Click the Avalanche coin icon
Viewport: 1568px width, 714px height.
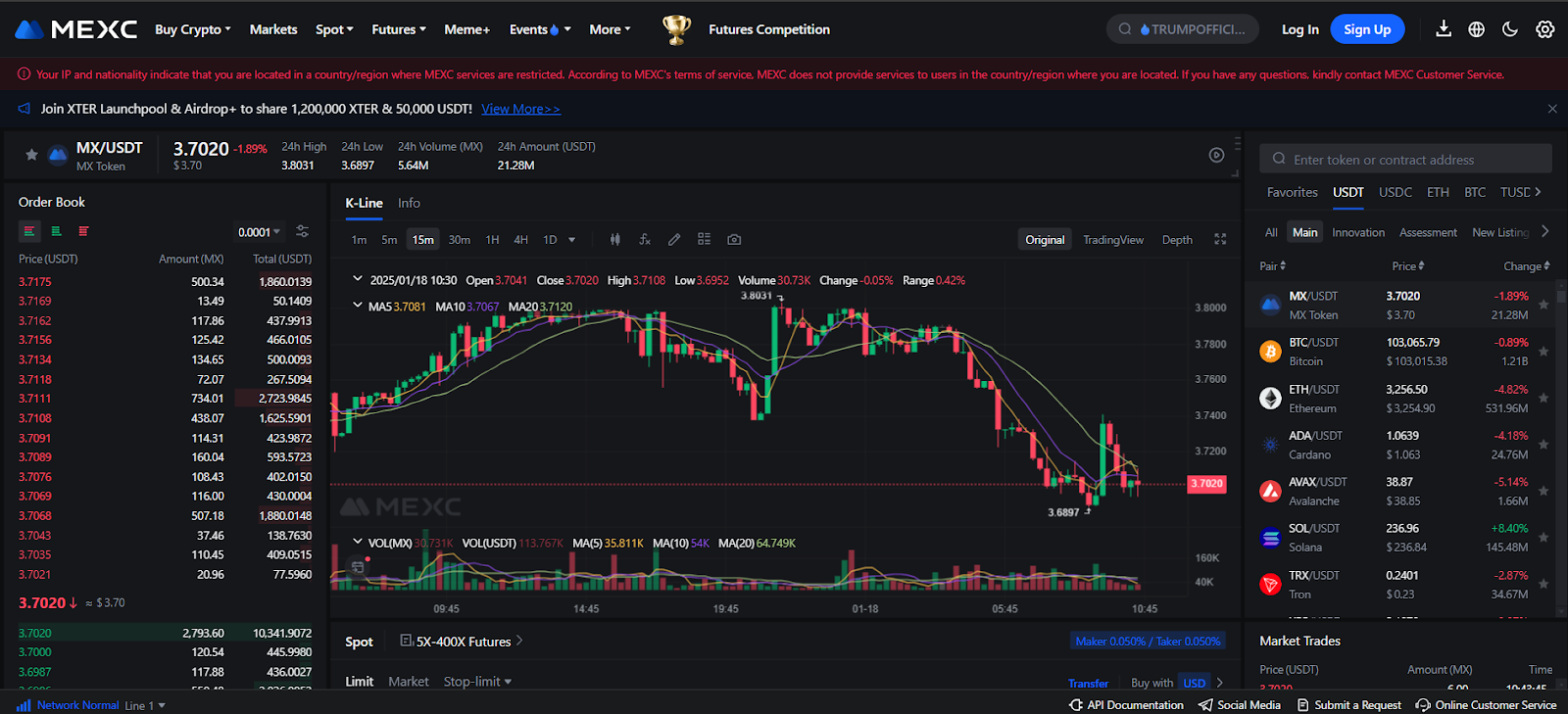pos(1270,492)
